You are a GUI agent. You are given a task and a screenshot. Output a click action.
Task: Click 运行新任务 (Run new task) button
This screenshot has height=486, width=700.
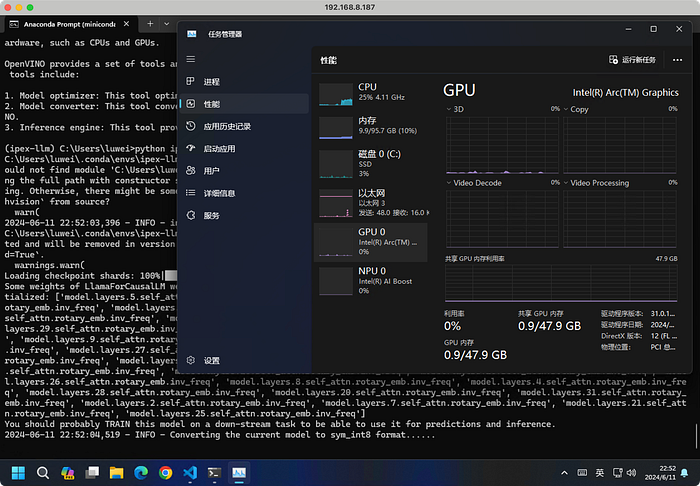tap(632, 60)
